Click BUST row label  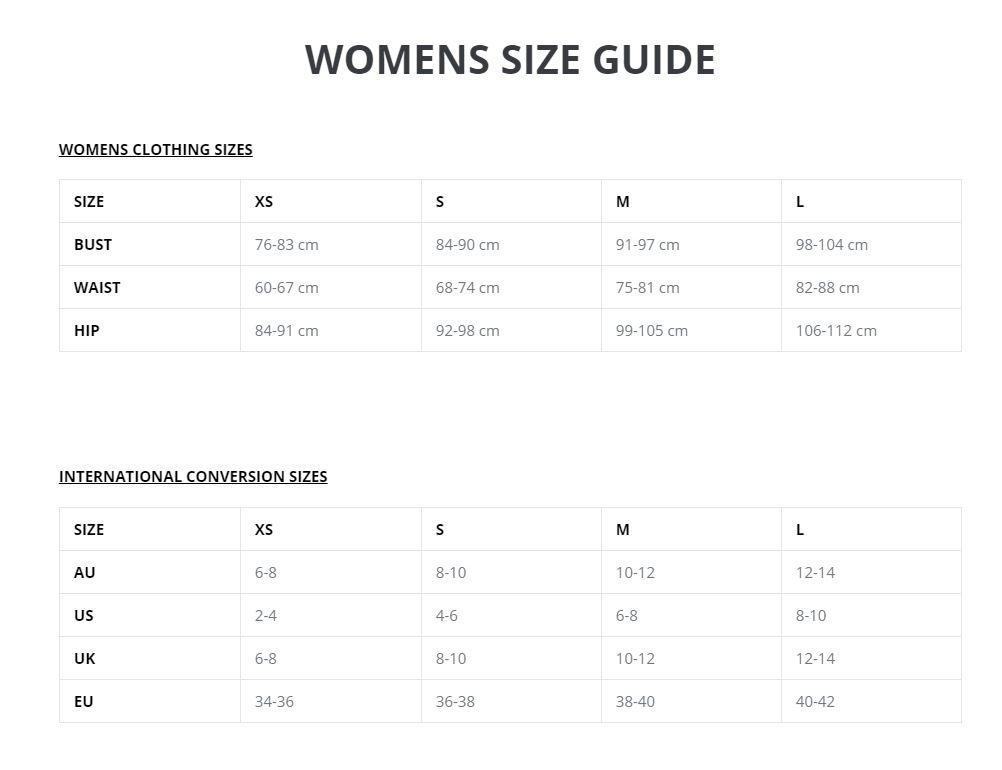click(93, 244)
